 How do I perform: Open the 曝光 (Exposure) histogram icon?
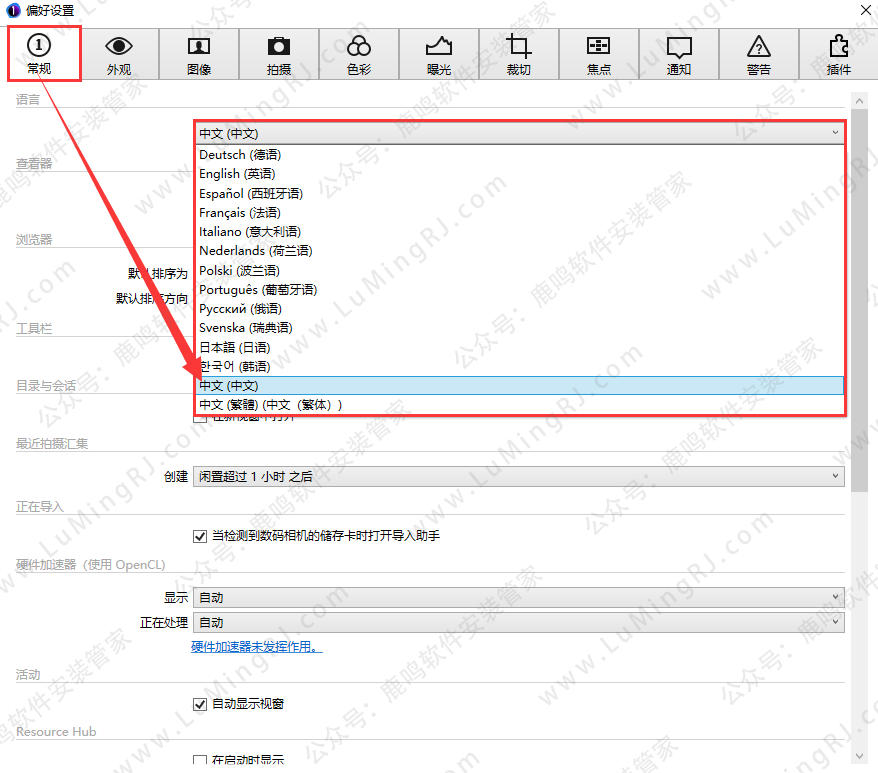tap(439, 54)
